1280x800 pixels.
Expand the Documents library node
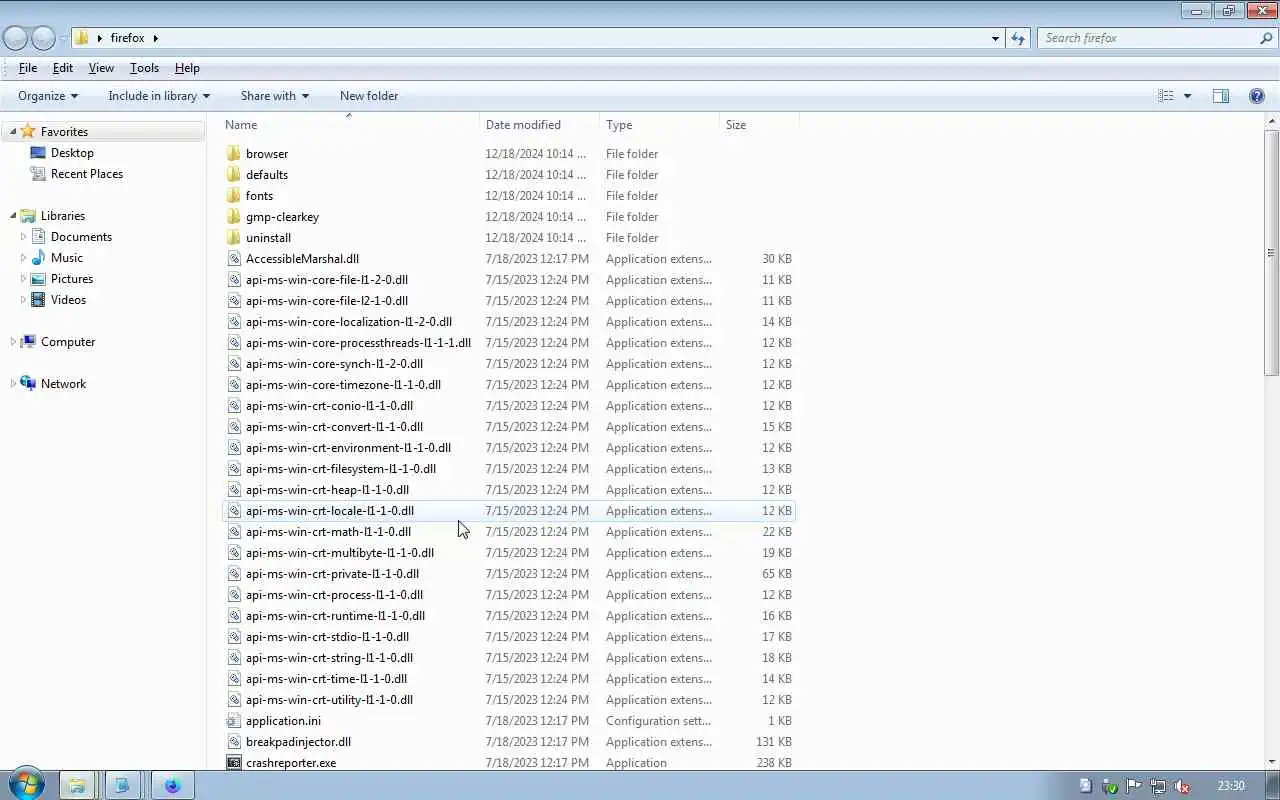tap(23, 237)
